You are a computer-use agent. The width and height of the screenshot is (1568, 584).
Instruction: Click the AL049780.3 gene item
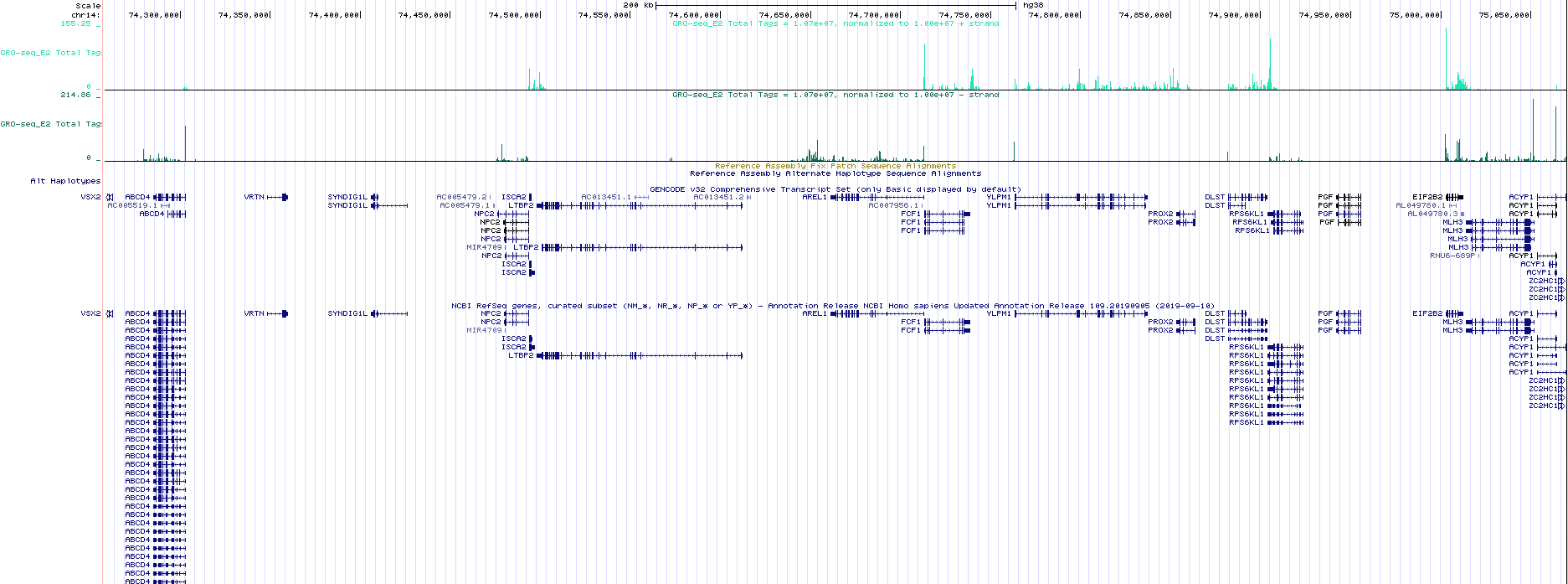(1432, 214)
